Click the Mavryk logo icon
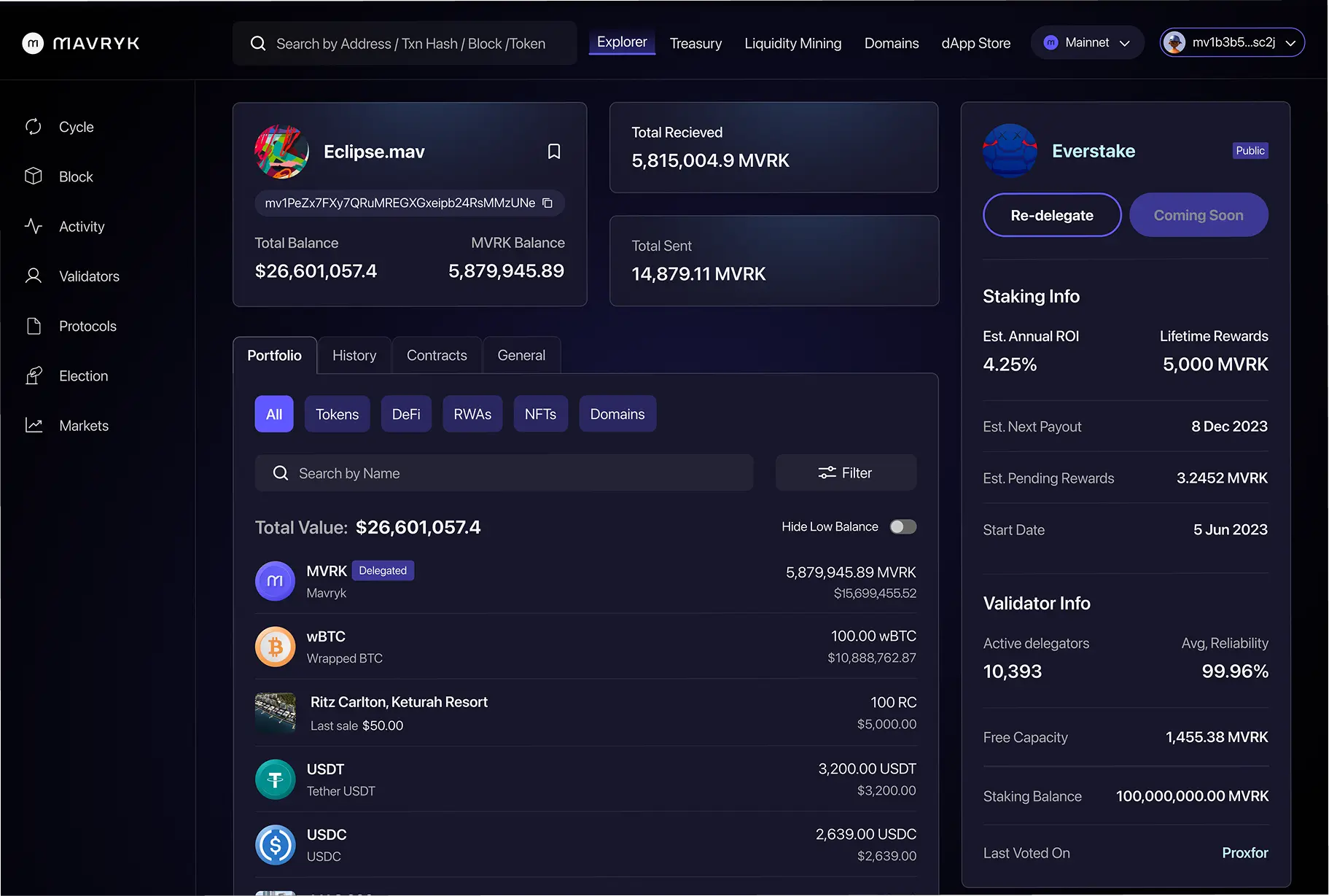 coord(33,44)
